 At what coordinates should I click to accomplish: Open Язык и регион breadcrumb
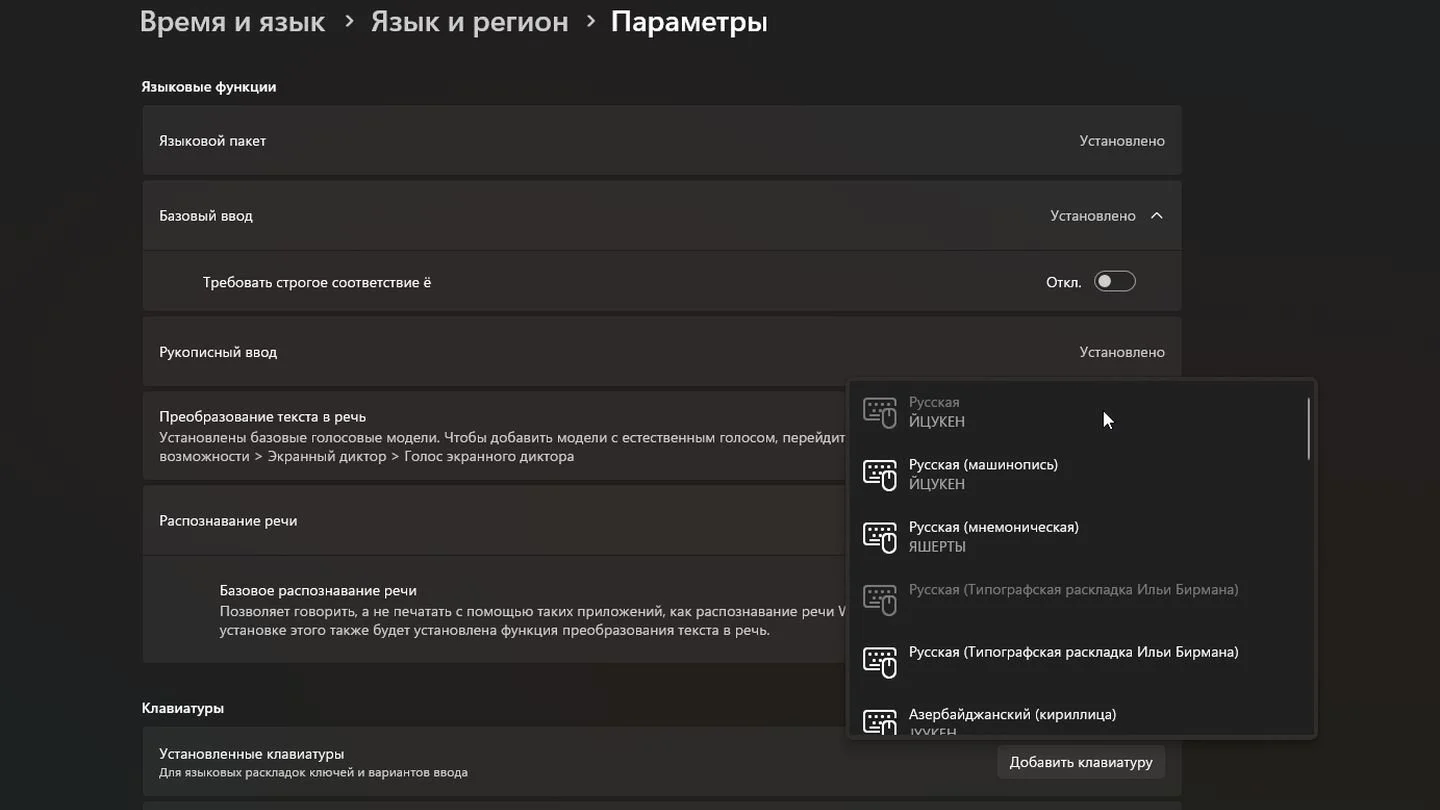click(469, 22)
